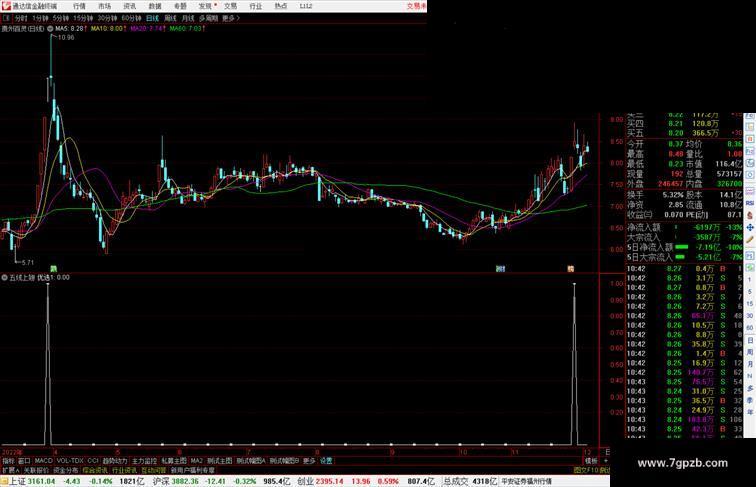Select the MACD indicator tab

point(43,461)
